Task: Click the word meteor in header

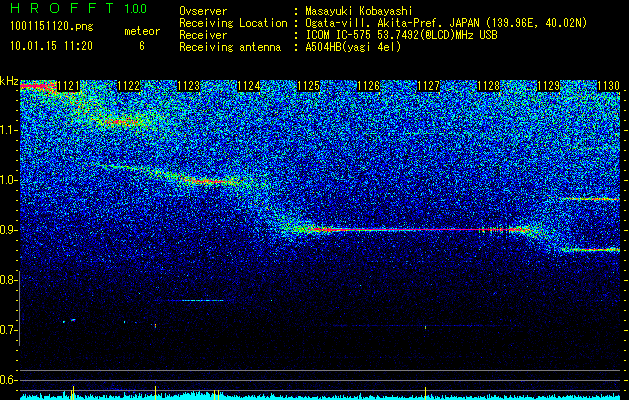Action: pyautogui.click(x=142, y=31)
